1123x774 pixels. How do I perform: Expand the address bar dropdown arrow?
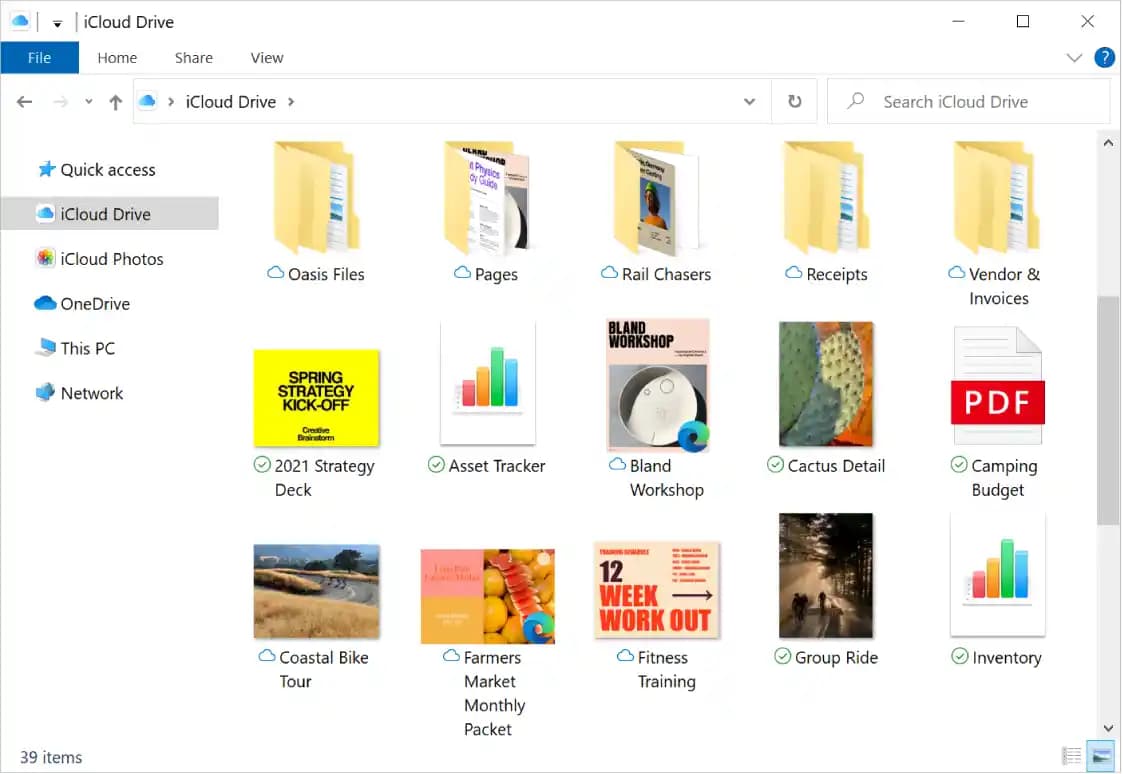[x=749, y=101]
